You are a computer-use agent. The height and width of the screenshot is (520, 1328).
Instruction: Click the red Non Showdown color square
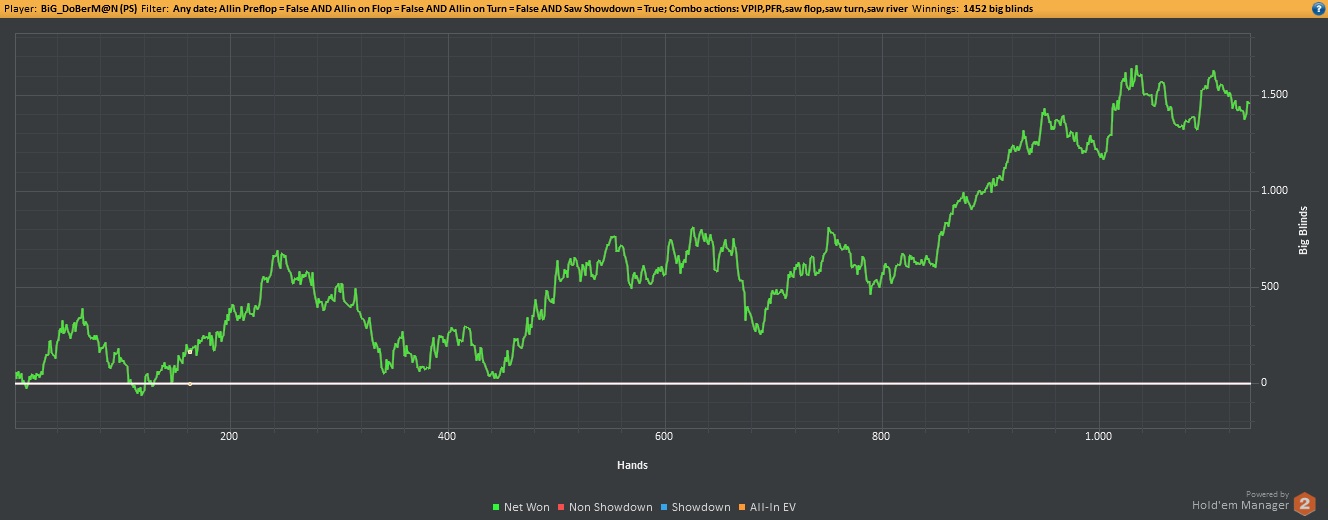point(562,507)
